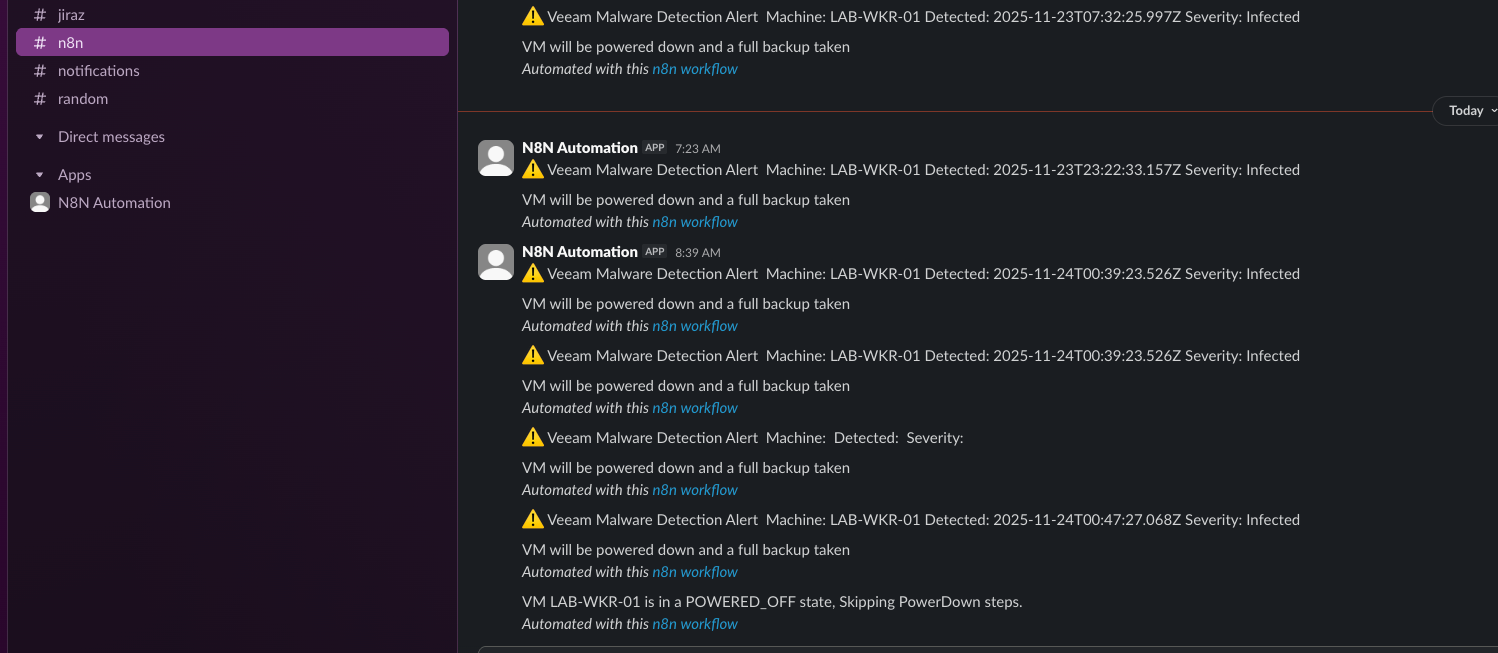Image resolution: width=1498 pixels, height=653 pixels.
Task: Click the hash icon beside random channel
Action: [40, 99]
